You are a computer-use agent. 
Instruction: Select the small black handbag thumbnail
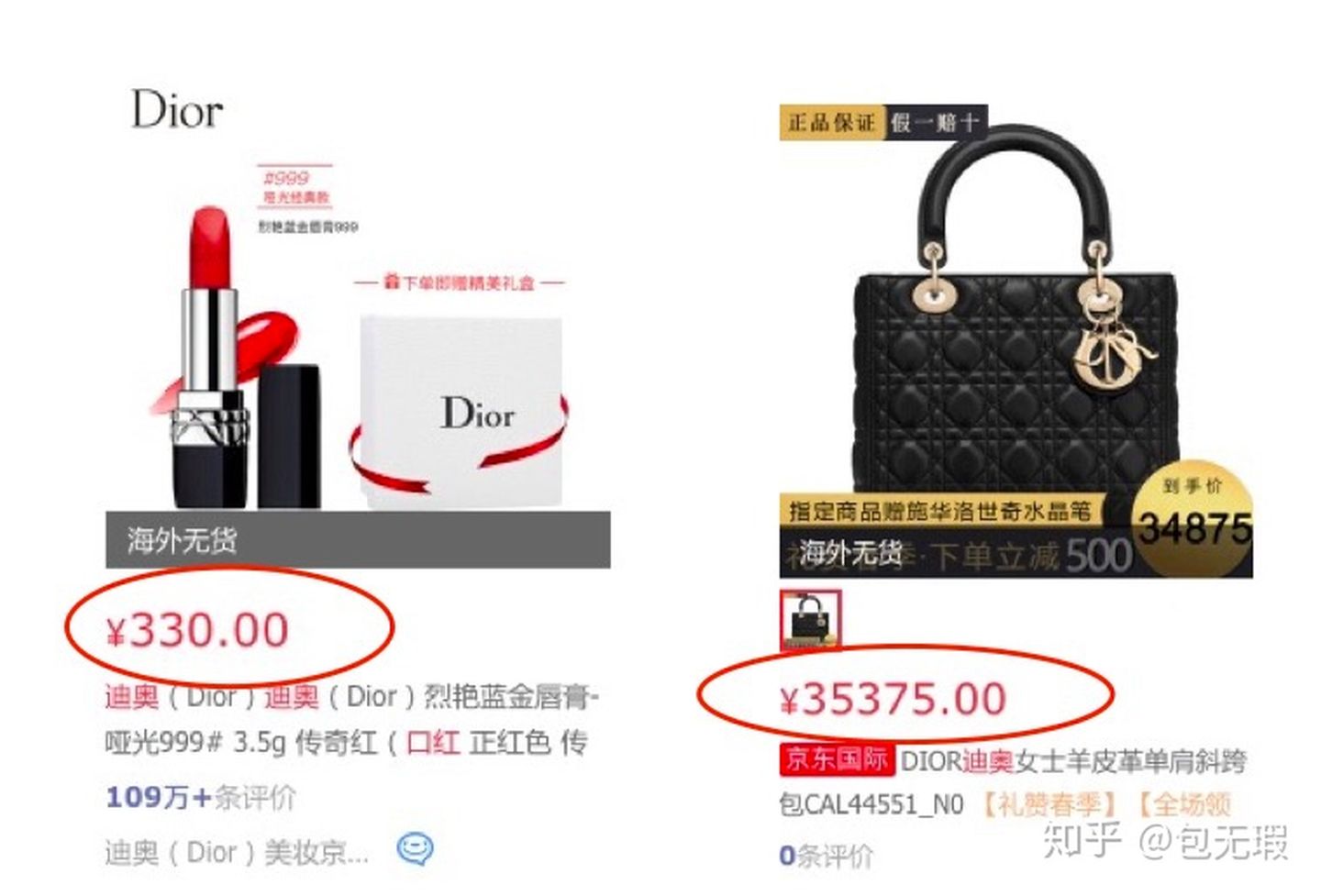tap(810, 621)
